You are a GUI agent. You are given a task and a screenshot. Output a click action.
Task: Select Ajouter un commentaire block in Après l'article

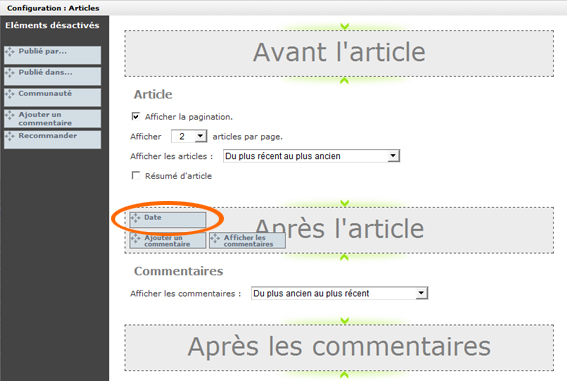[x=168, y=240]
